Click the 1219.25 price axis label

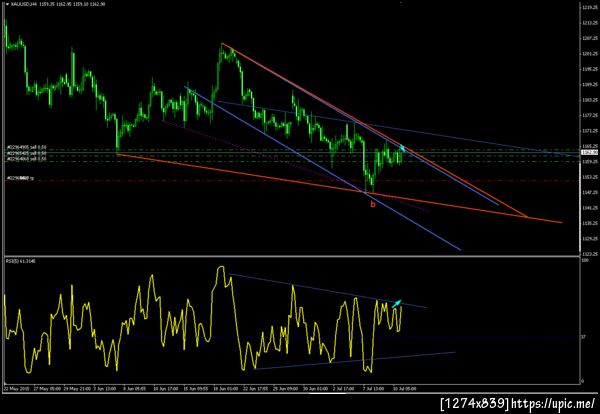[590, 7]
